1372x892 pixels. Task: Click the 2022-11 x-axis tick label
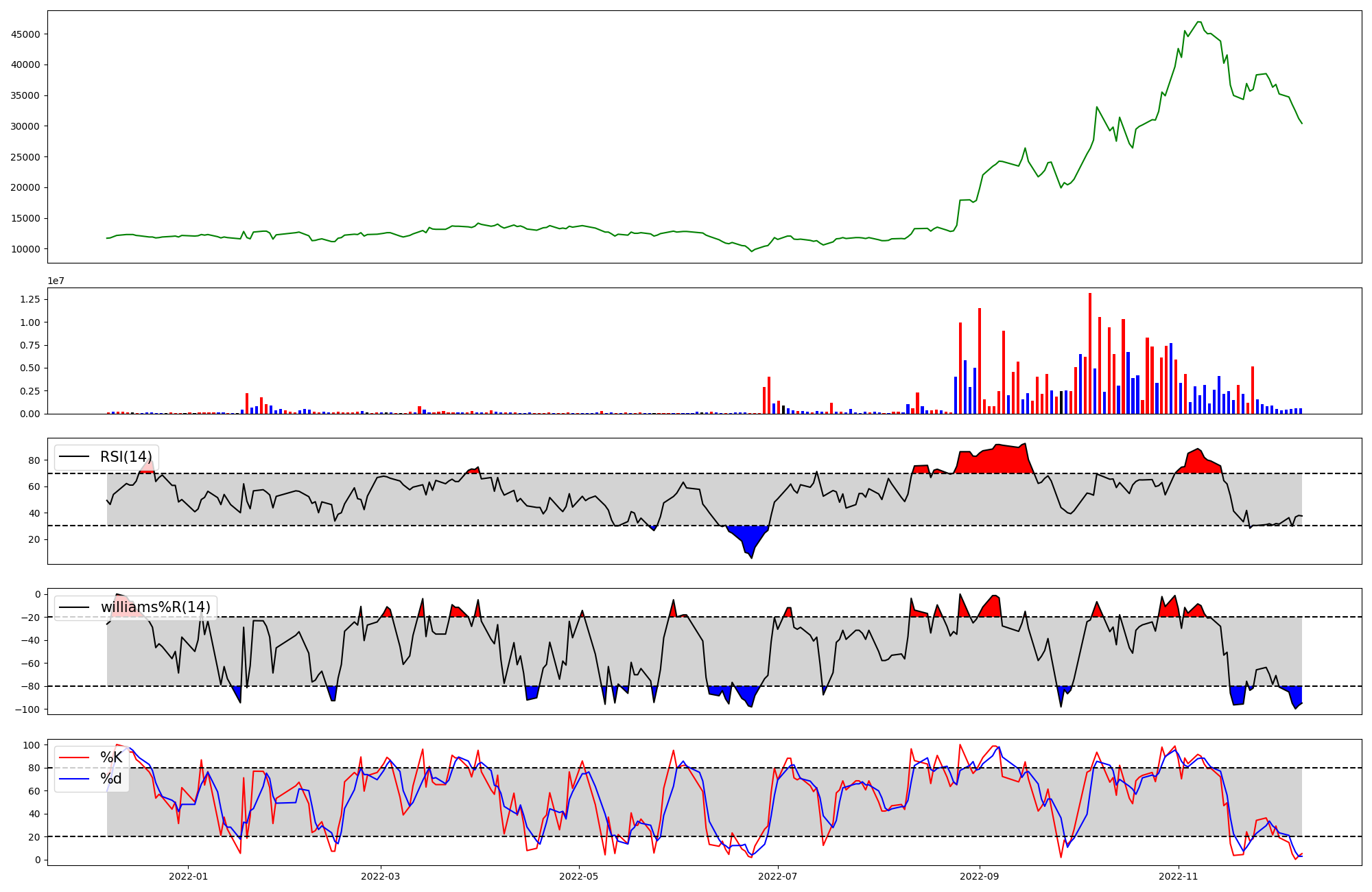pos(1179,876)
